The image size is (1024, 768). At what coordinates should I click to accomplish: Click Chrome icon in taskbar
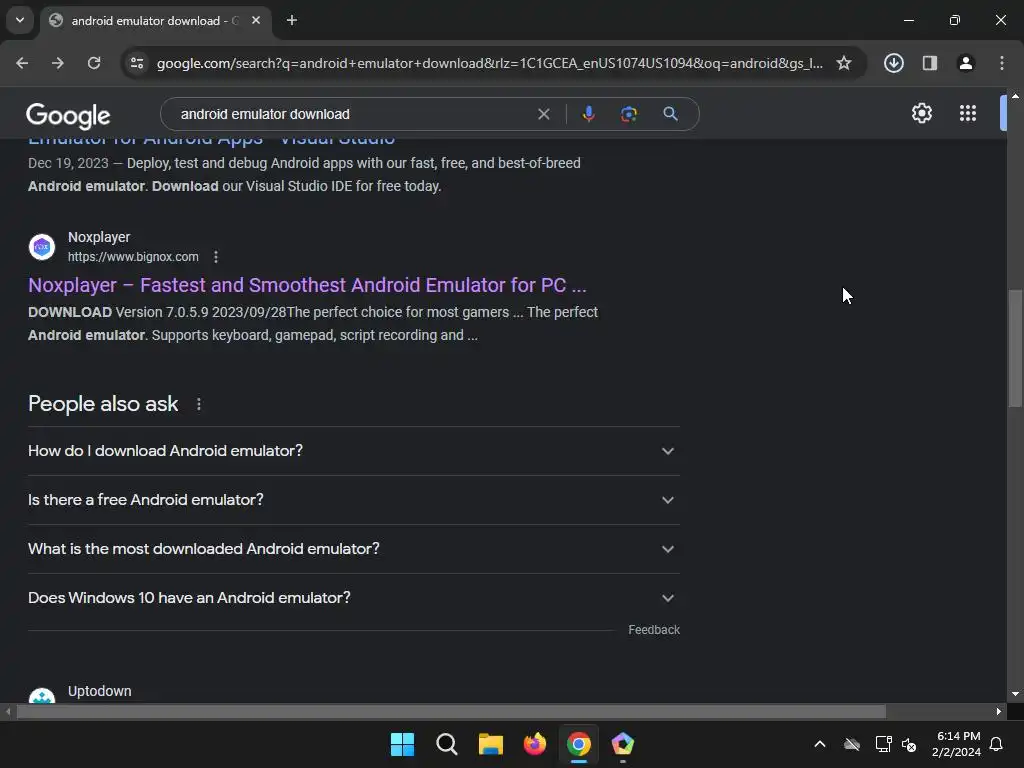(579, 744)
